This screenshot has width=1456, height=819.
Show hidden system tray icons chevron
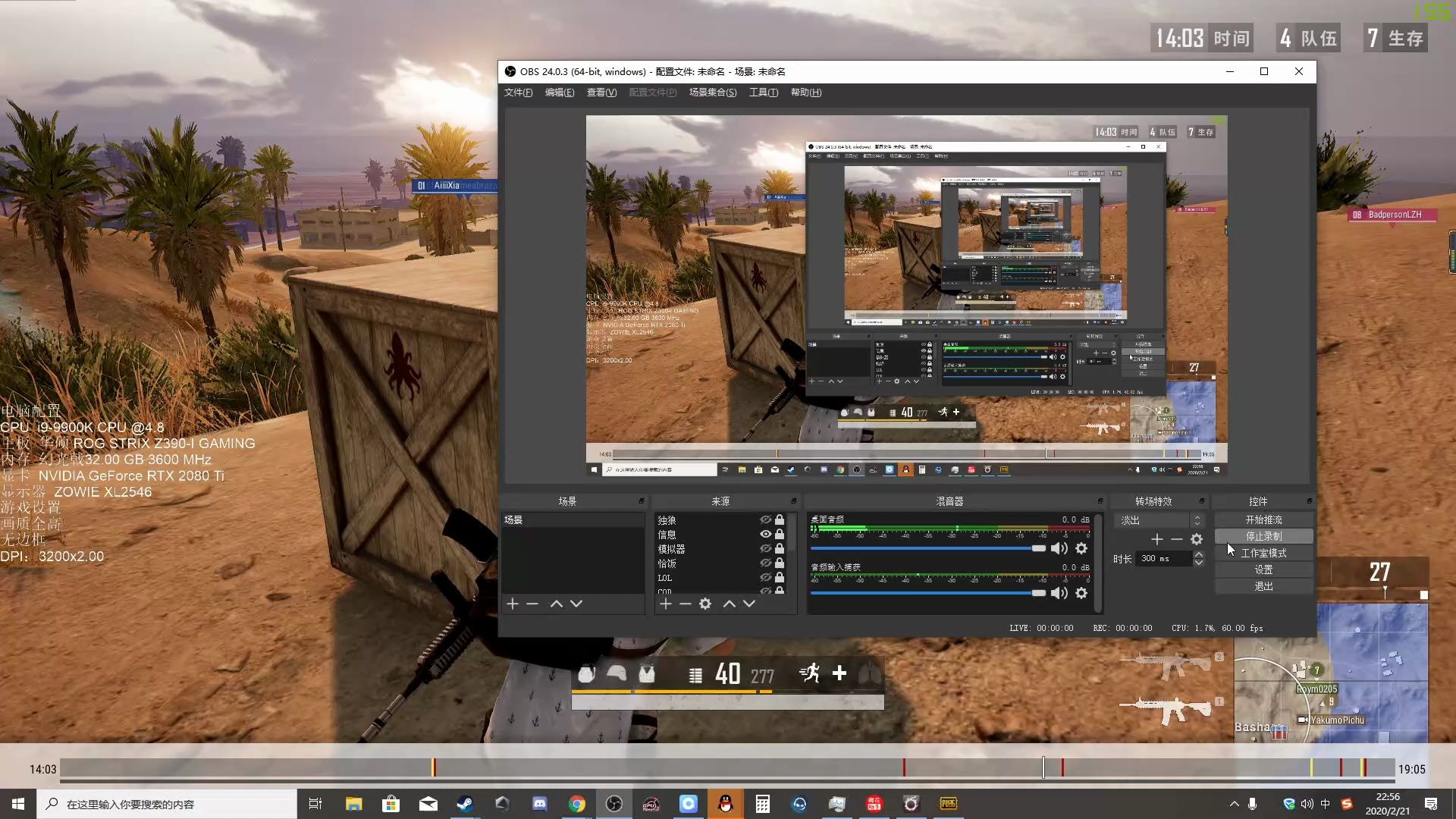[x=1234, y=804]
